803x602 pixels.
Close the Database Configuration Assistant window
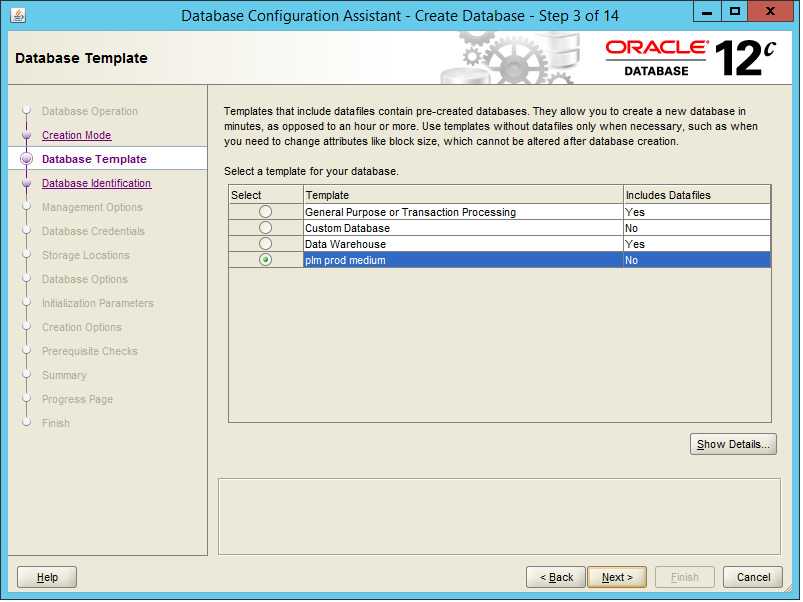tap(770, 11)
